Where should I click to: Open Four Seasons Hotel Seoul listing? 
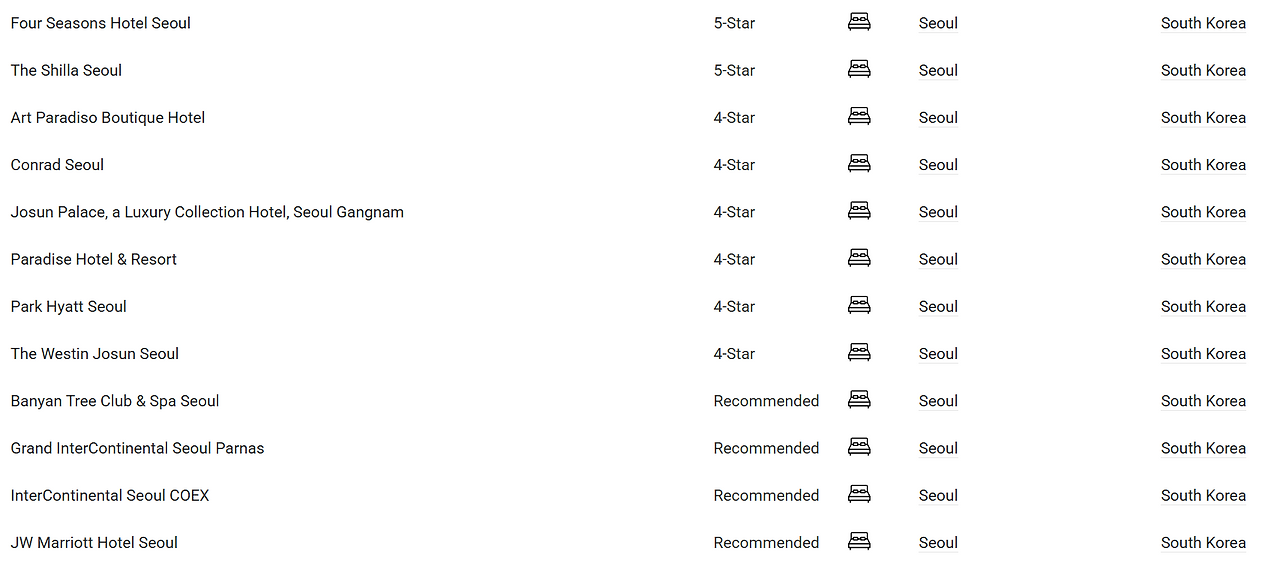point(101,23)
